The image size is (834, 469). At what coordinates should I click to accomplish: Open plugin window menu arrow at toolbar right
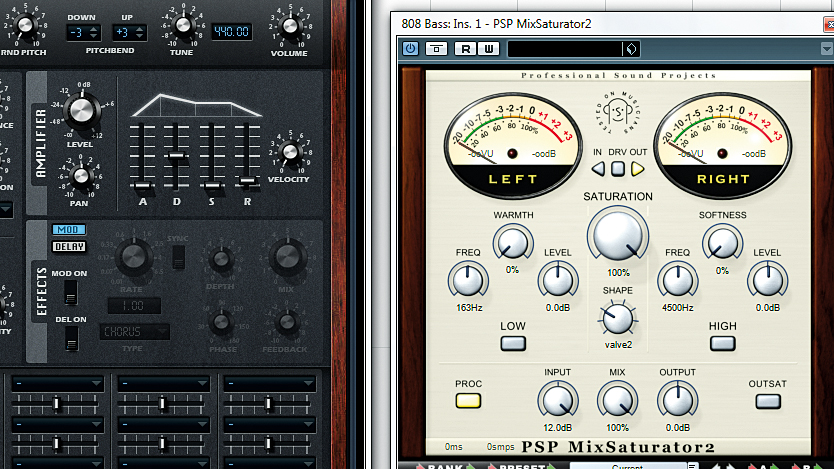coord(826,49)
